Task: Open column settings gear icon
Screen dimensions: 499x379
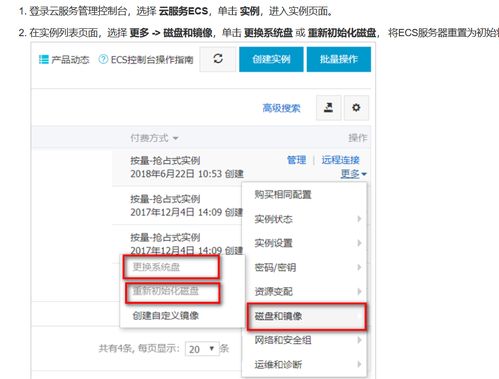Action: click(x=356, y=108)
